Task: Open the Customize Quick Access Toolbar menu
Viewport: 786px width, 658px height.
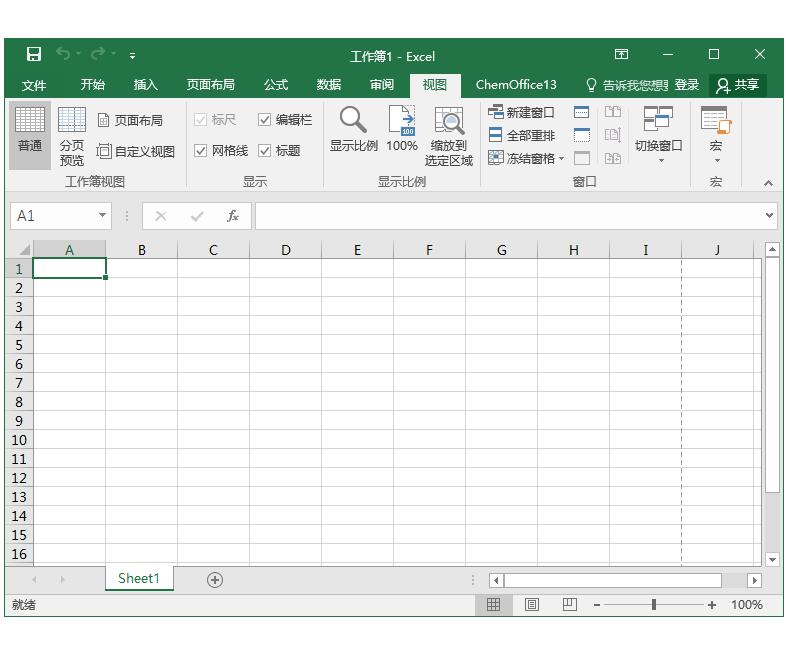Action: pyautogui.click(x=132, y=56)
